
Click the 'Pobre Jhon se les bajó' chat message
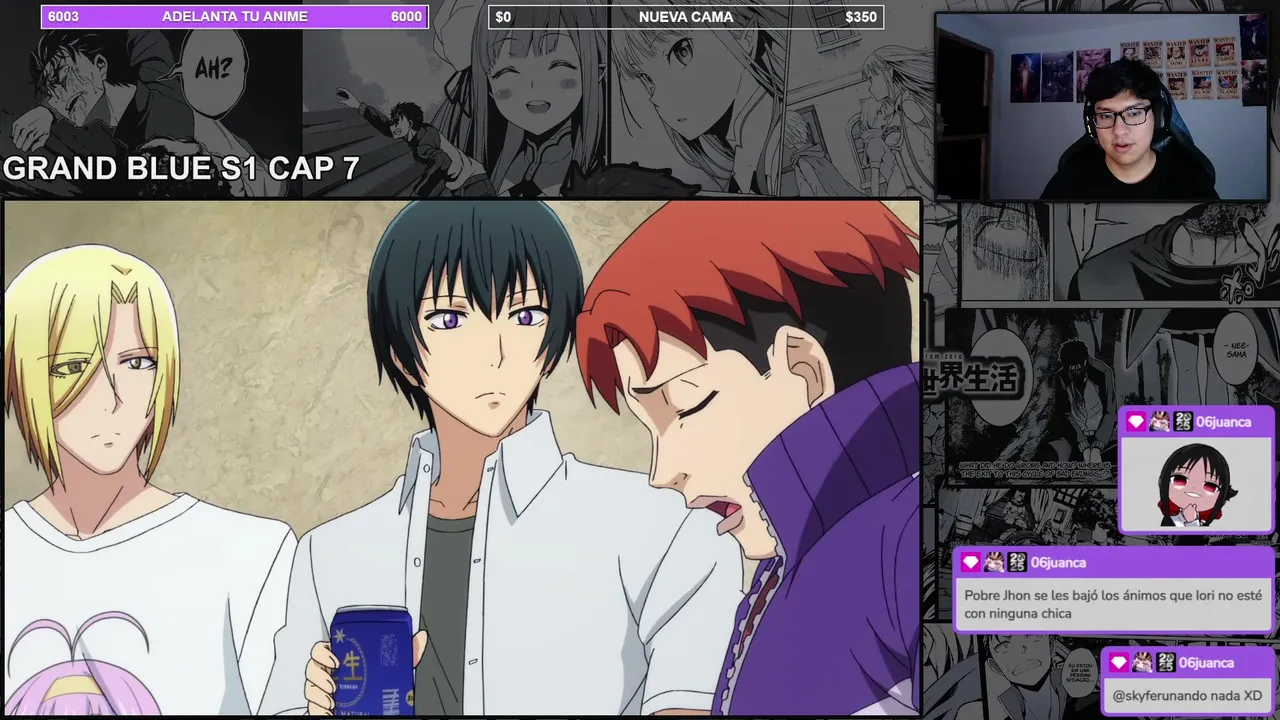[1113, 604]
